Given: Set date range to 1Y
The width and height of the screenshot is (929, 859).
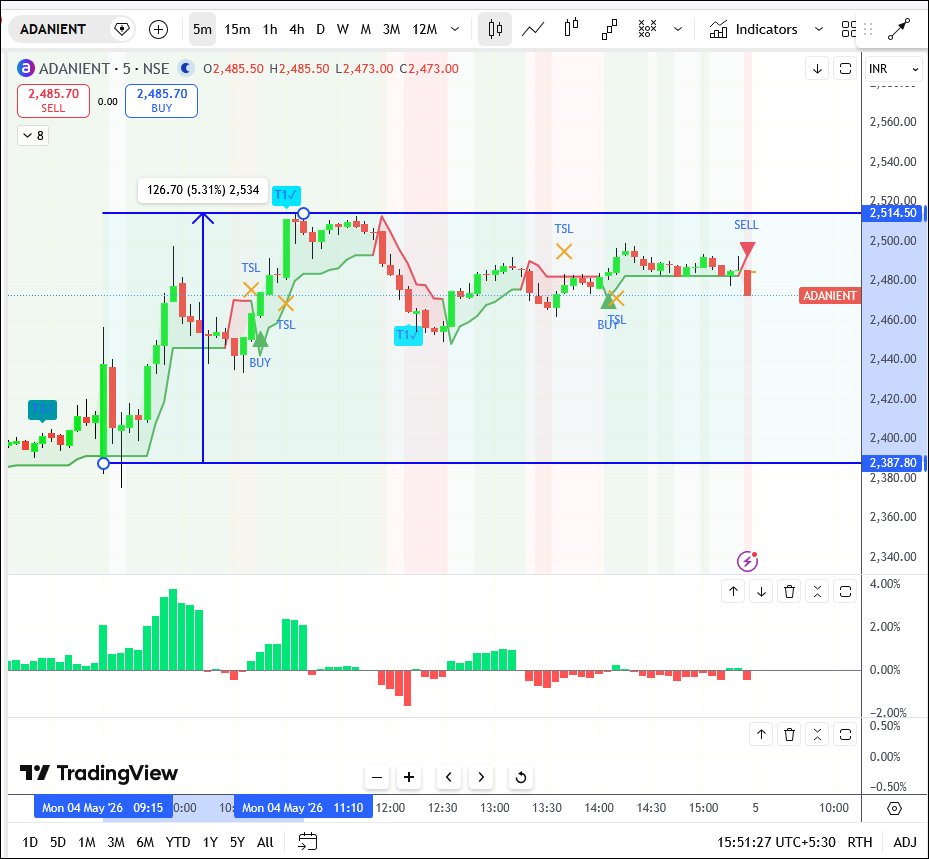Looking at the screenshot, I should click(210, 842).
